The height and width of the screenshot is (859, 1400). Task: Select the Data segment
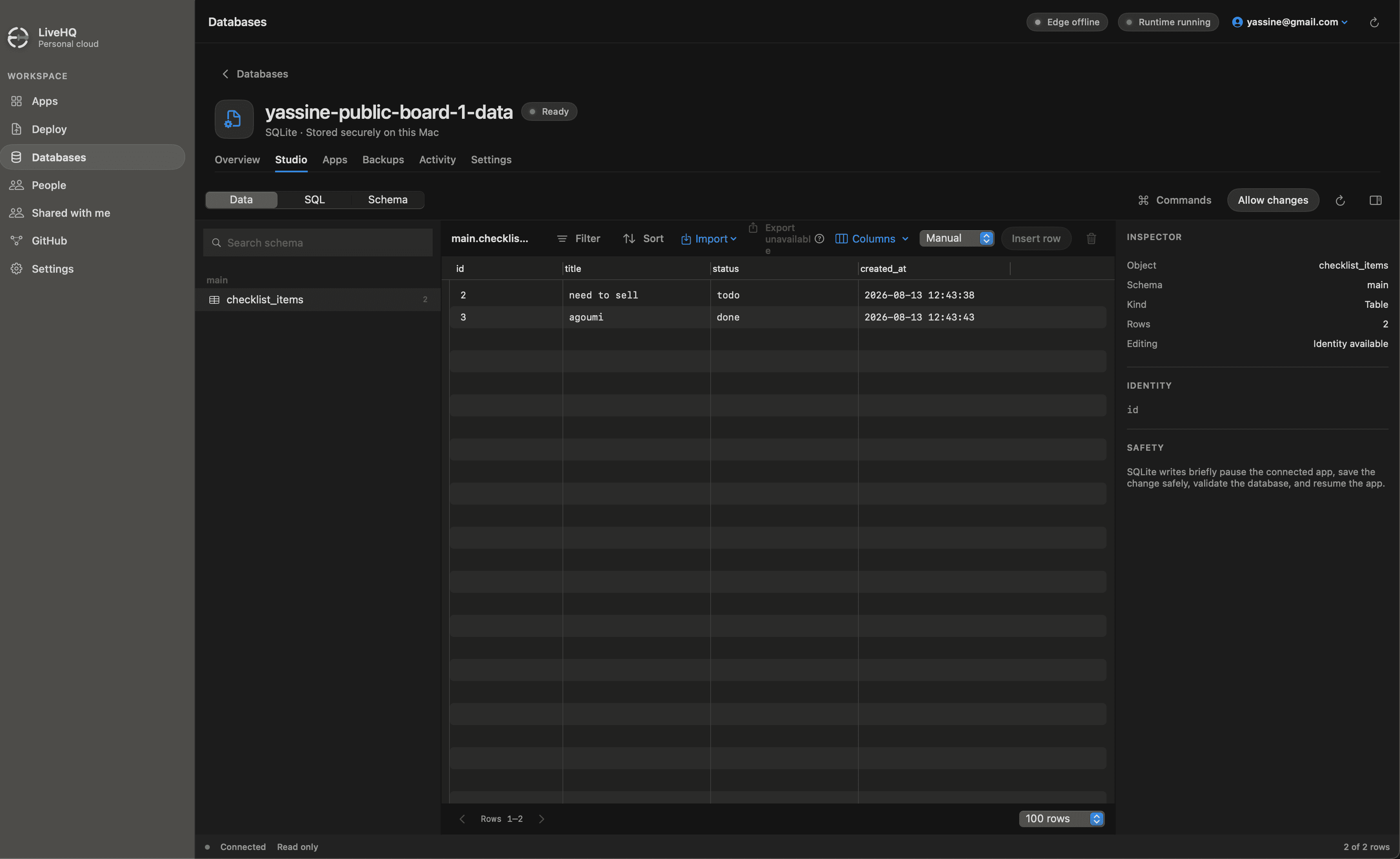point(241,200)
